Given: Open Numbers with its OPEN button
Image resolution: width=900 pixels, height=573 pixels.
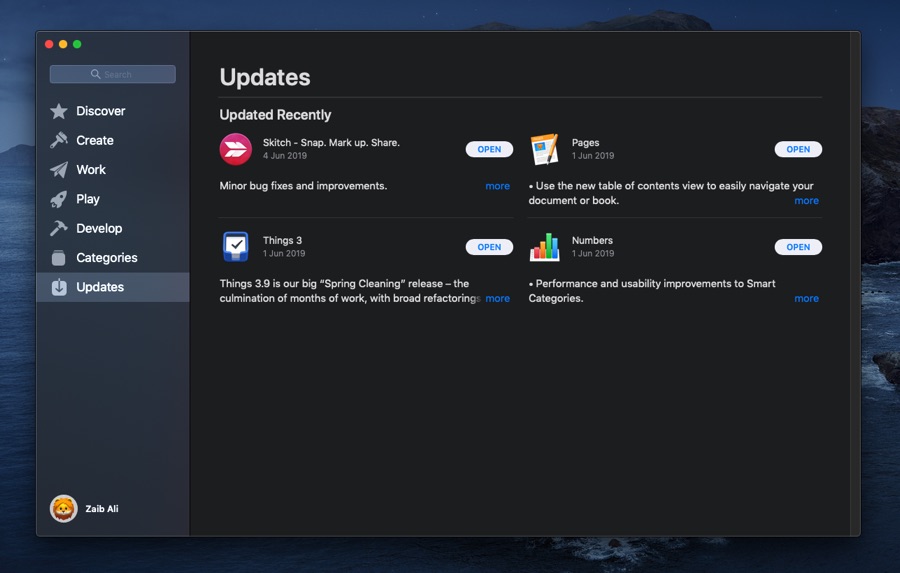Looking at the screenshot, I should [798, 247].
